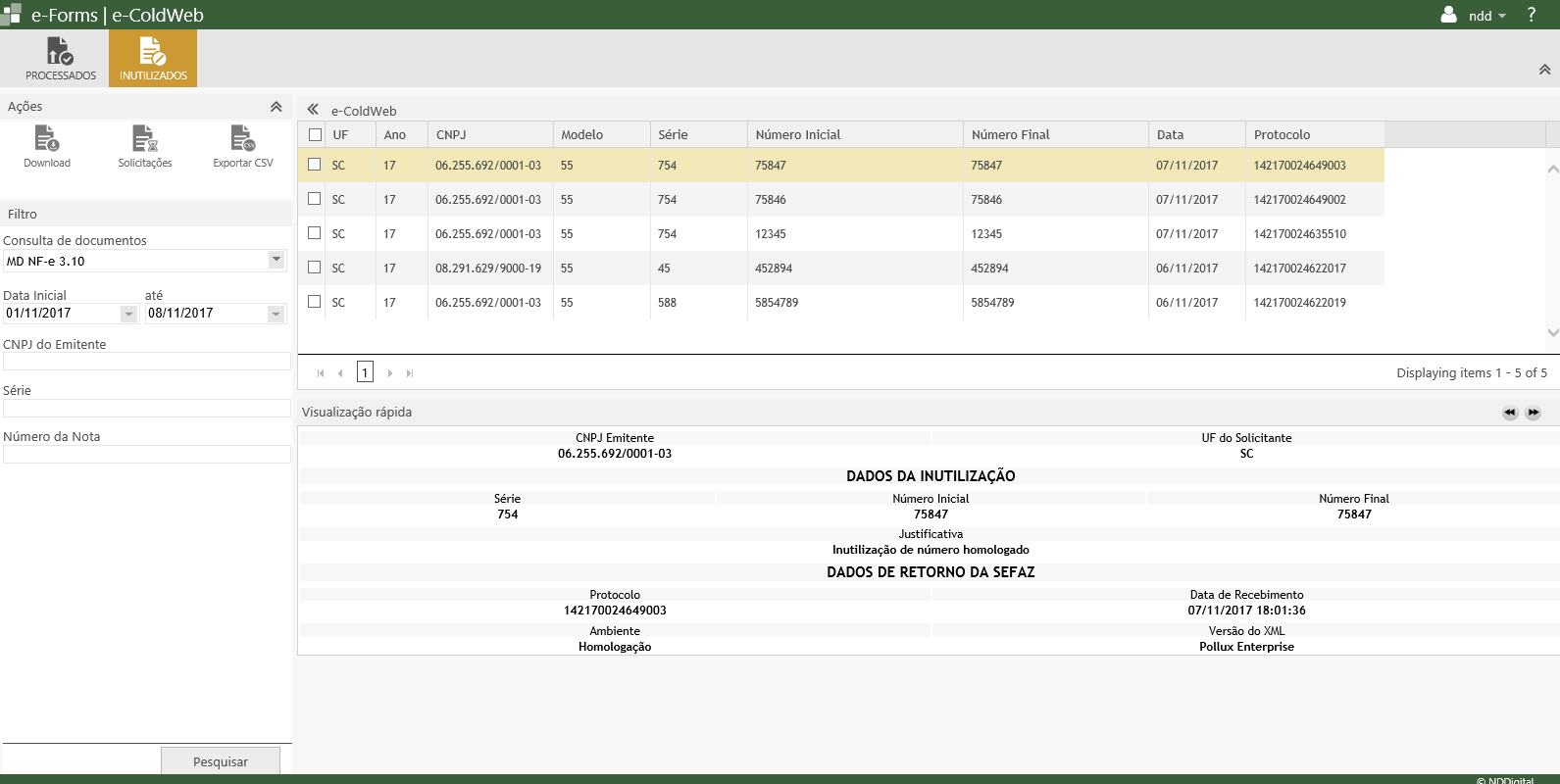Click quick view rewind arrows button
Viewport: 1560px width, 784px height.
1510,413
